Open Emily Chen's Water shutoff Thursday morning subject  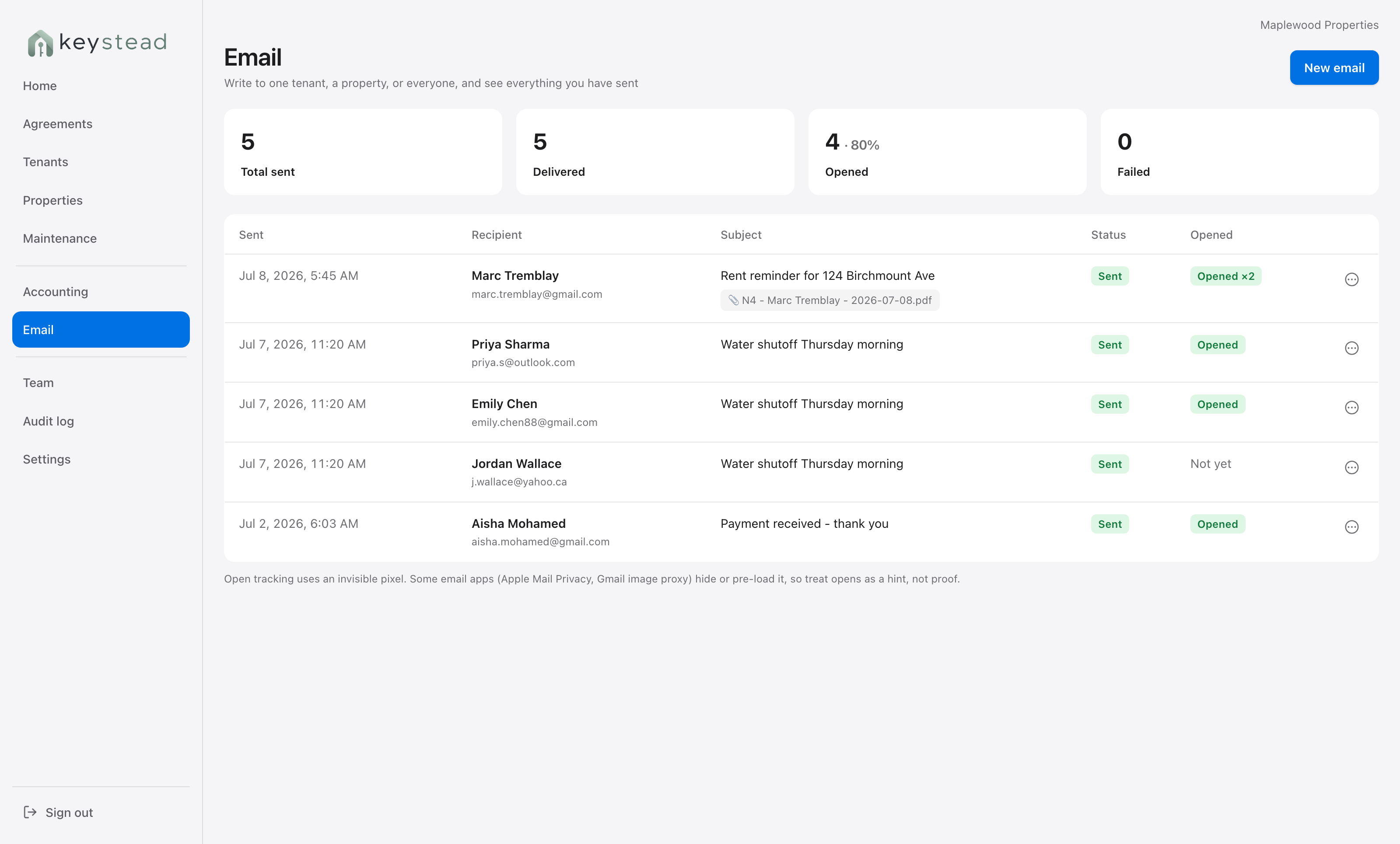[812, 404]
